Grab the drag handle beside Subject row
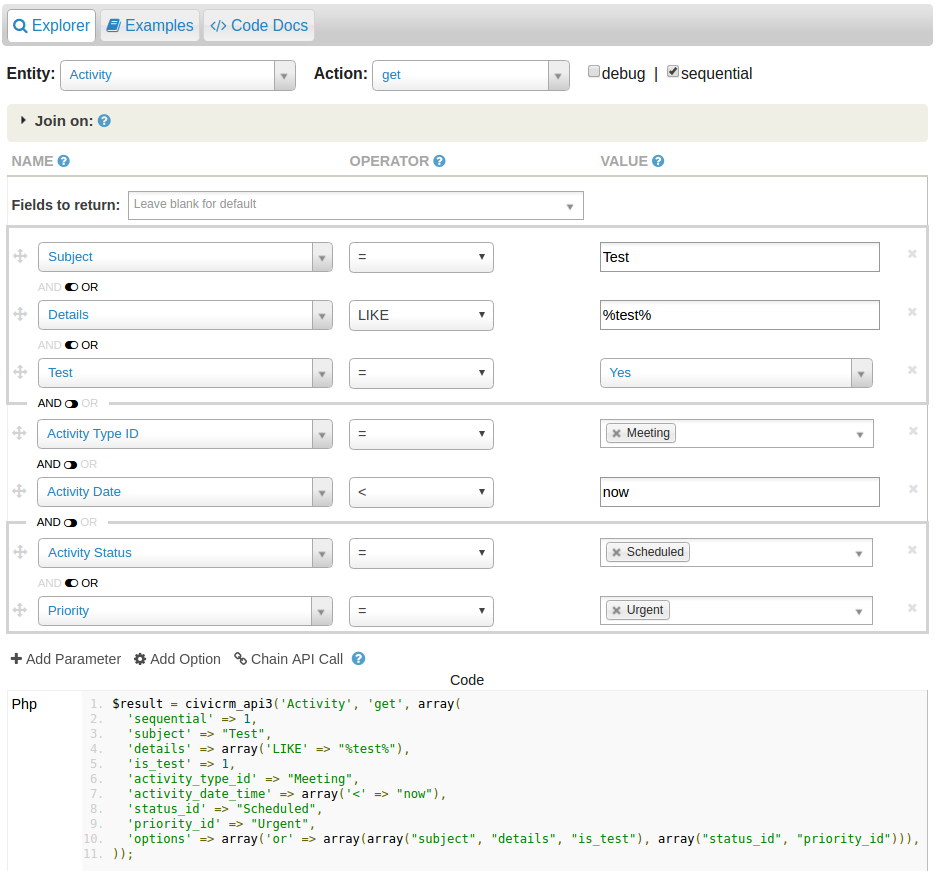The image size is (935, 871). tap(19, 254)
